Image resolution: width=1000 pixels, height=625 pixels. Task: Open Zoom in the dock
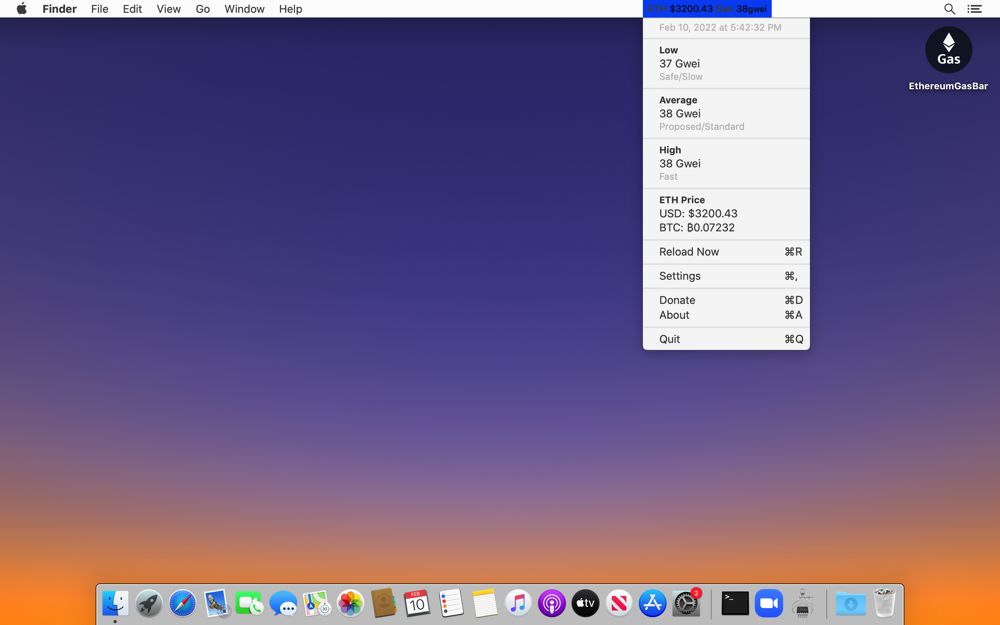pyautogui.click(x=769, y=603)
